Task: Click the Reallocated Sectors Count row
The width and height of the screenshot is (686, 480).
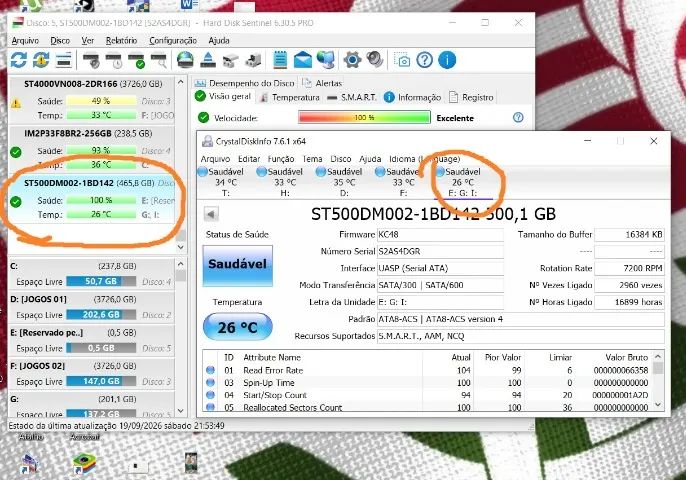Action: (x=427, y=407)
